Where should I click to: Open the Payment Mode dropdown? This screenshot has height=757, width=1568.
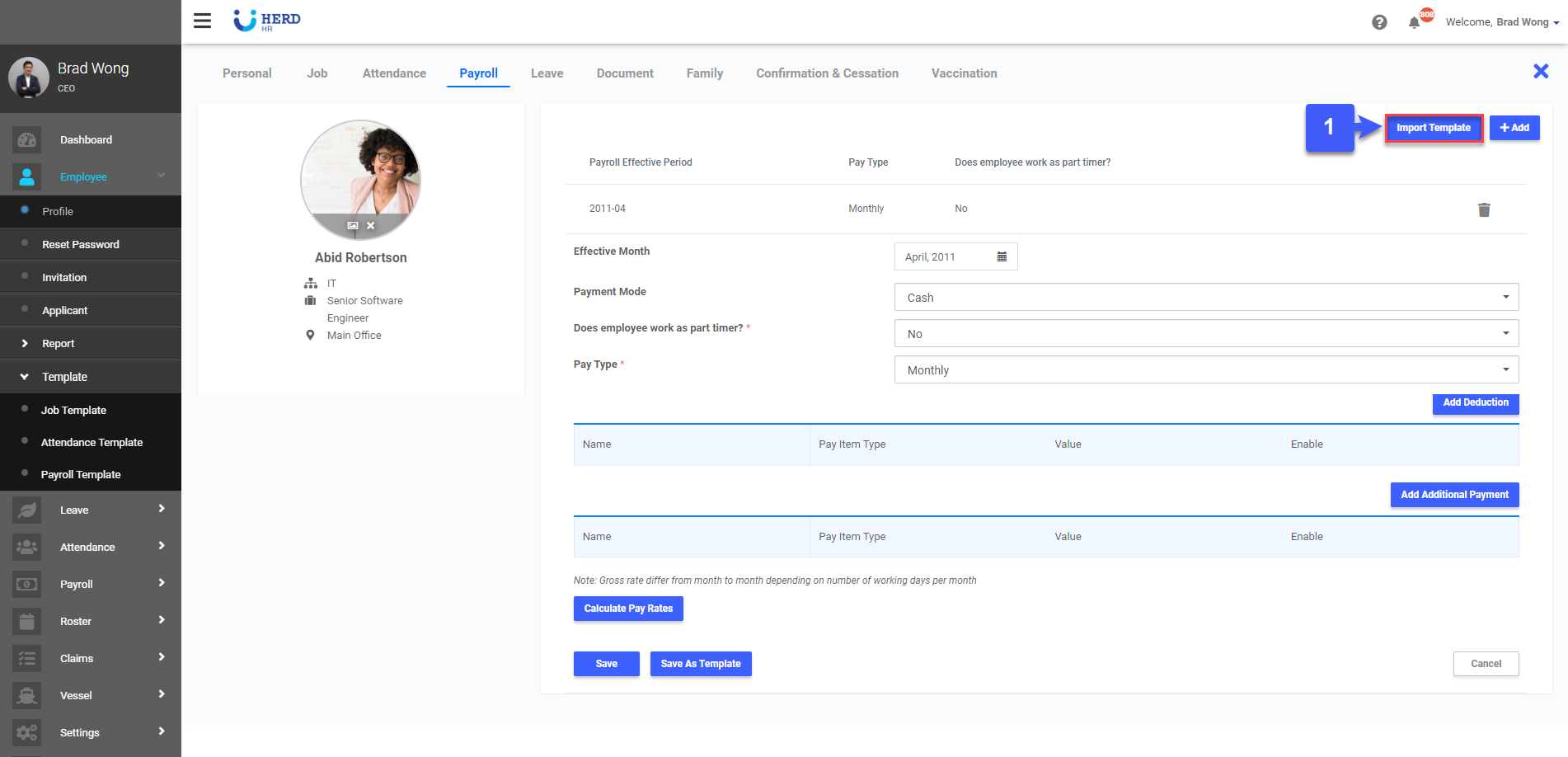point(1505,297)
